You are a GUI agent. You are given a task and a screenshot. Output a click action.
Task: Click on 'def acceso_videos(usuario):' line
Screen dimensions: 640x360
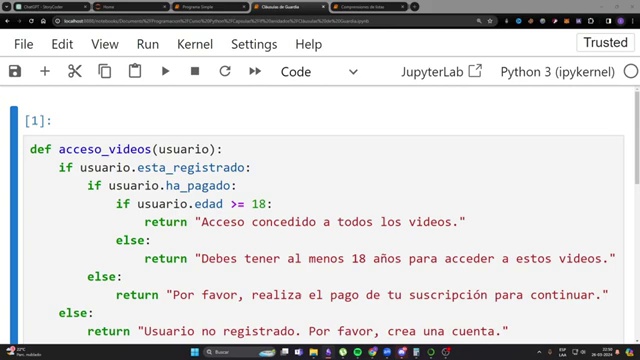(126, 149)
